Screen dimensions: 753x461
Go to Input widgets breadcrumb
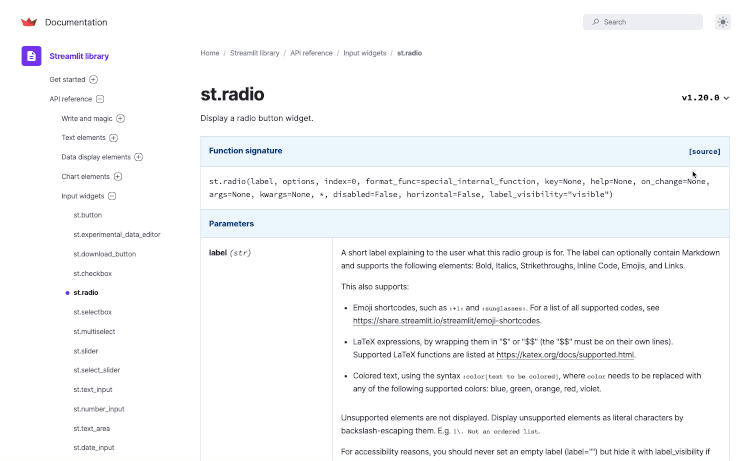coord(364,53)
